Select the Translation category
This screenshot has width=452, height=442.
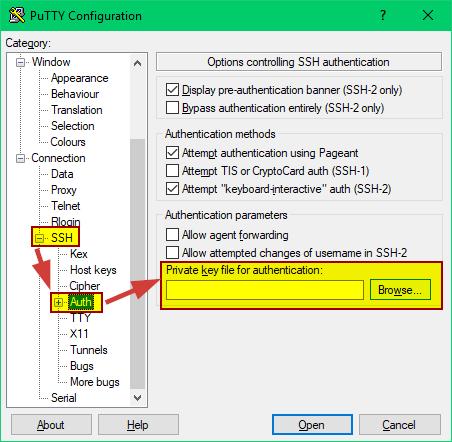click(x=77, y=110)
